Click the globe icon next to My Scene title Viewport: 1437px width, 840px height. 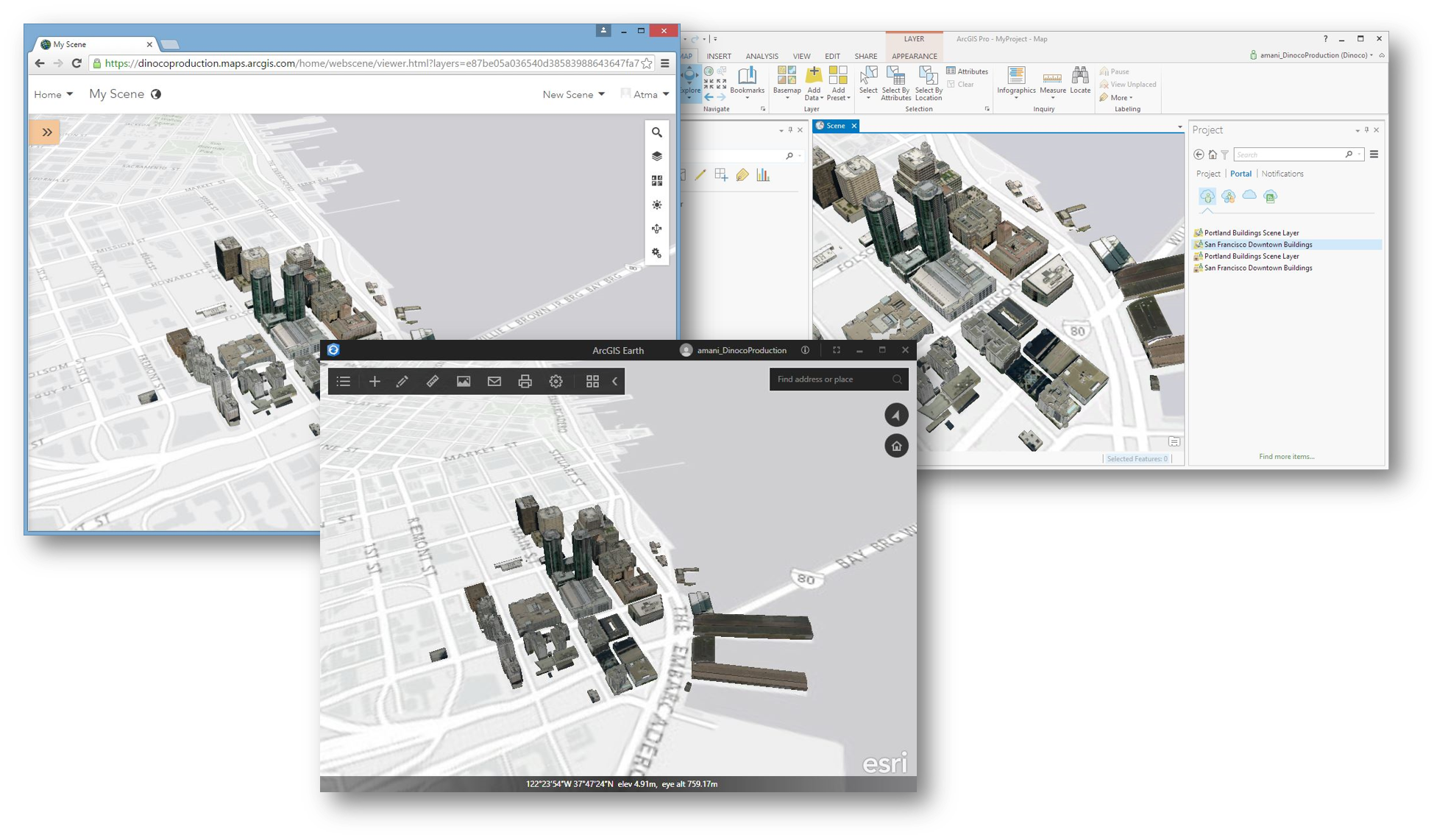pos(156,94)
